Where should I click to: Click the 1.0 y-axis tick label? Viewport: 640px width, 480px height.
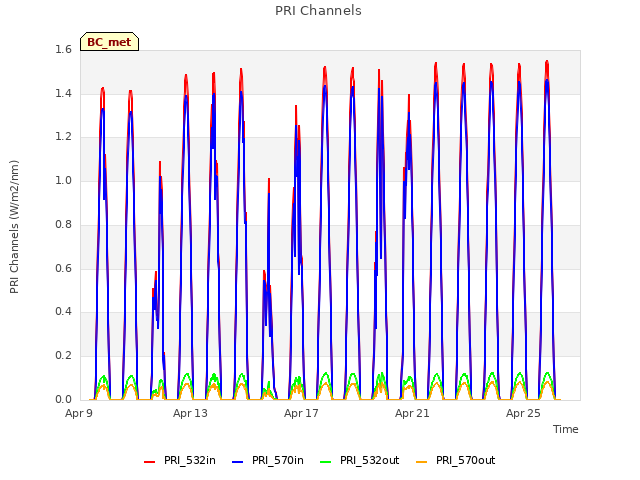(63, 180)
